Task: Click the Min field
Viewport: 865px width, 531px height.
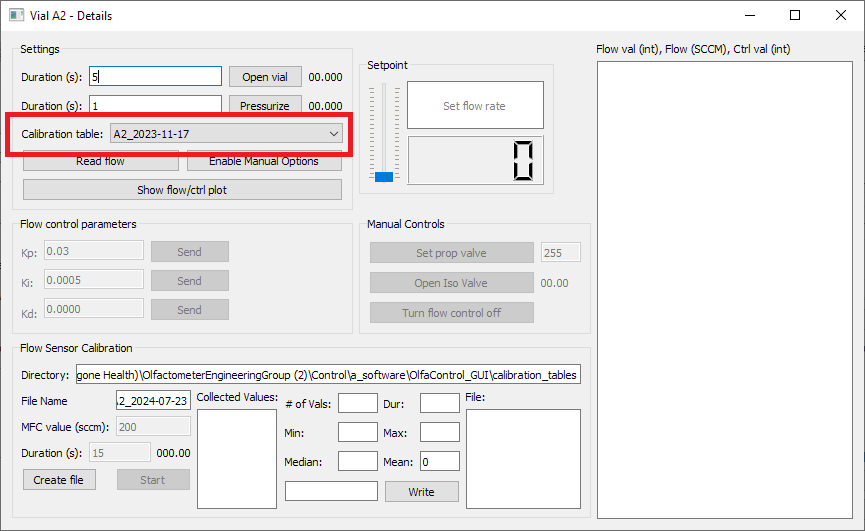Action: point(357,432)
